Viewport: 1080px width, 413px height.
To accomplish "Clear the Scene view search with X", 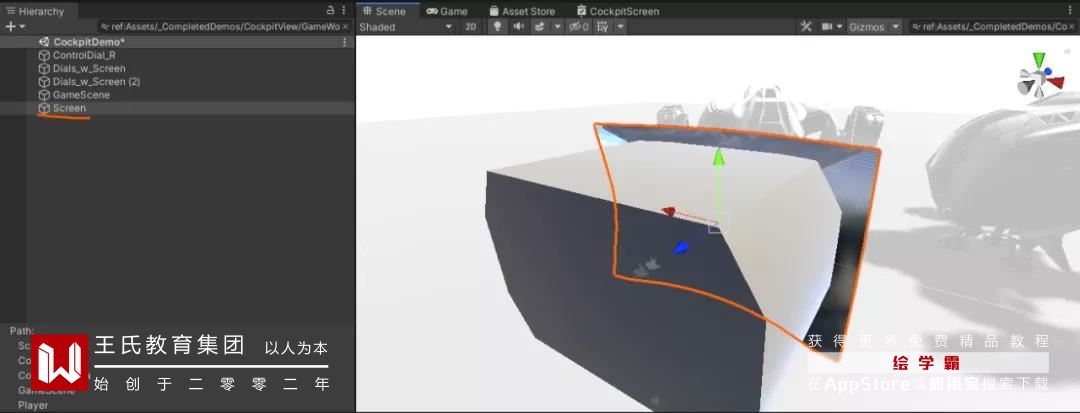I will (x=1071, y=26).
